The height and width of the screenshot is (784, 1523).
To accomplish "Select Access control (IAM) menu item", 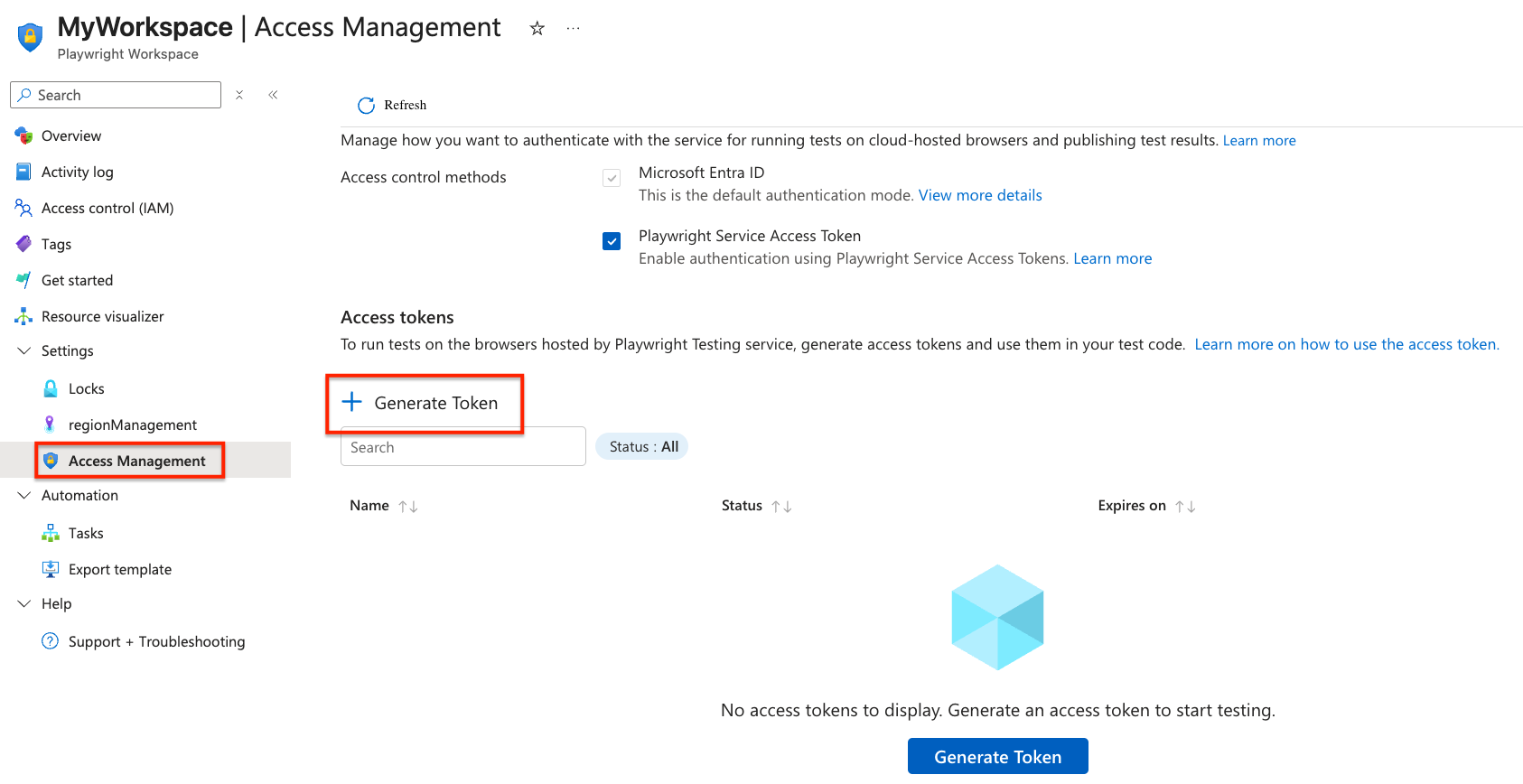I will tap(107, 208).
